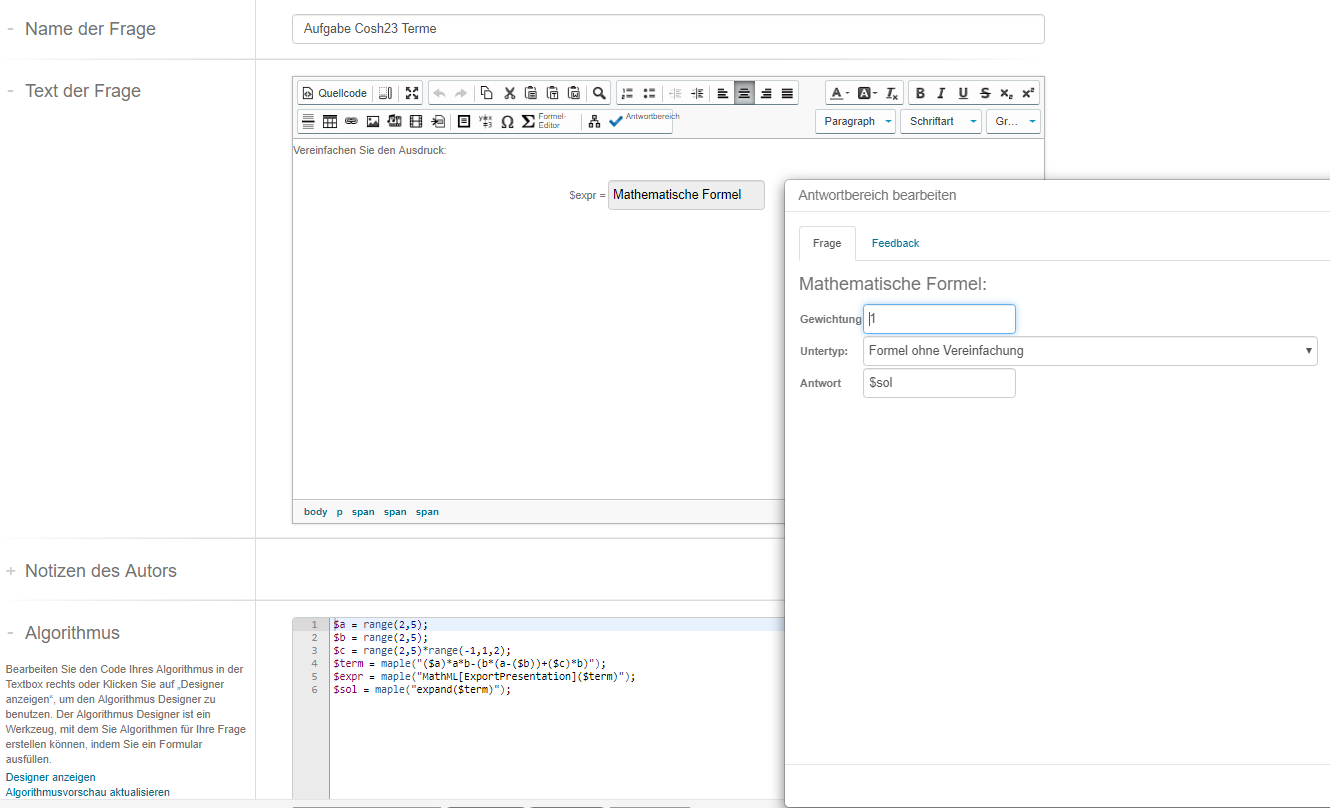
Task: Open the Schriftart font dropdown
Action: pos(940,121)
